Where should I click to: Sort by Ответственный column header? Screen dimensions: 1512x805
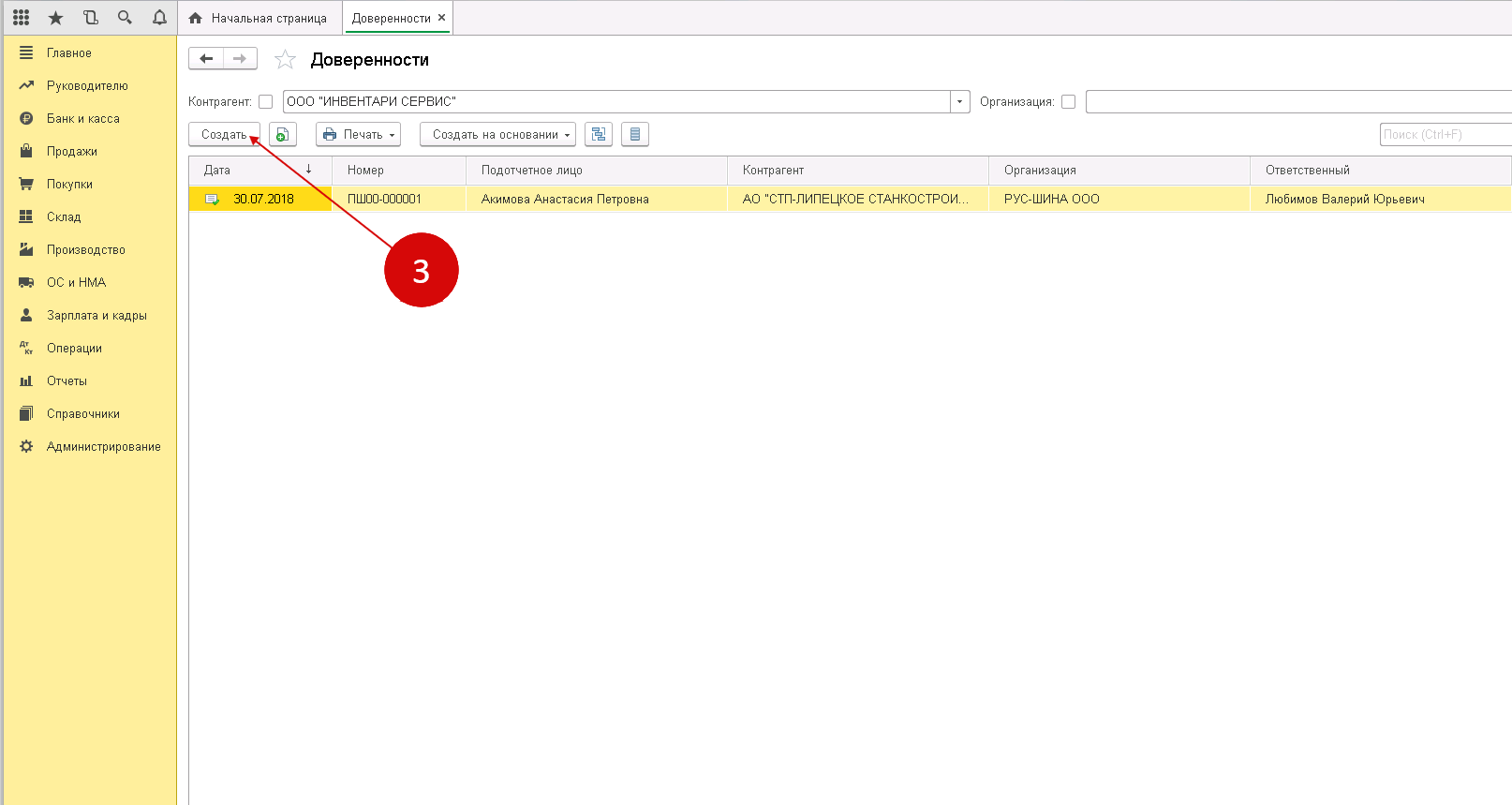tap(1381, 171)
